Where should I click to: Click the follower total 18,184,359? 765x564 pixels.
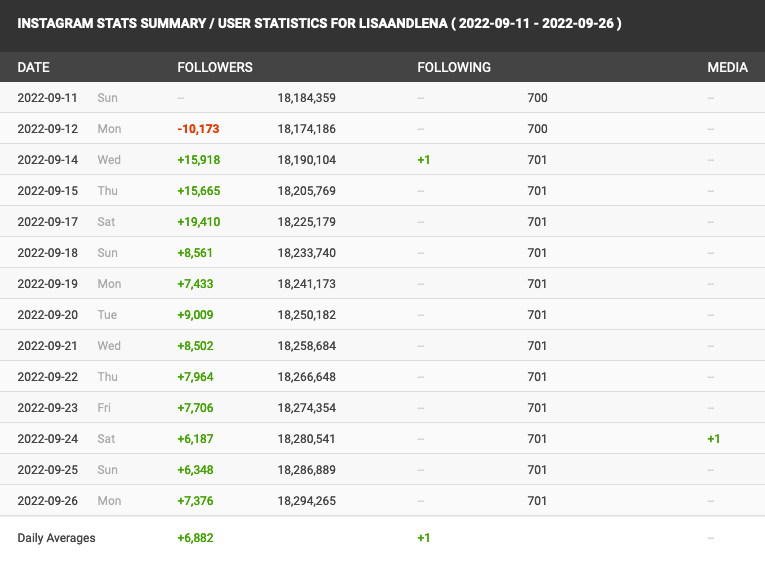coord(307,98)
